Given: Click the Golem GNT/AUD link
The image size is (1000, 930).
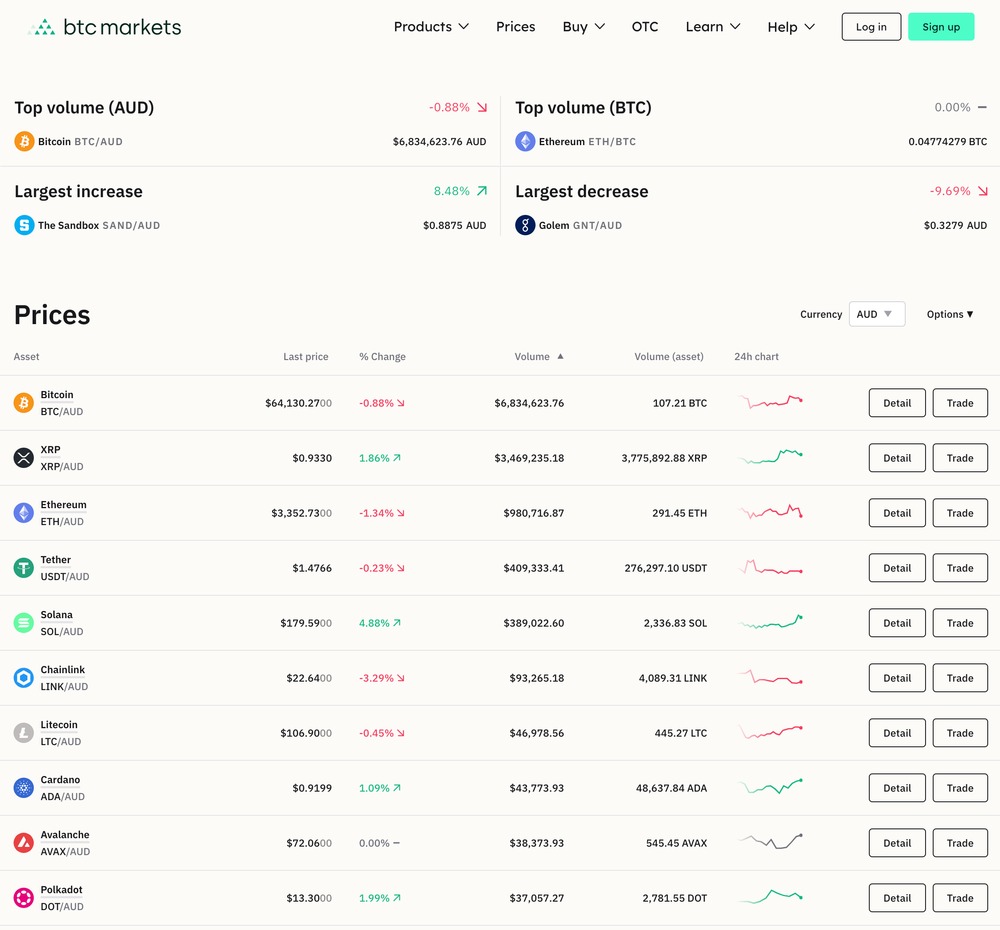Looking at the screenshot, I should tap(580, 225).
